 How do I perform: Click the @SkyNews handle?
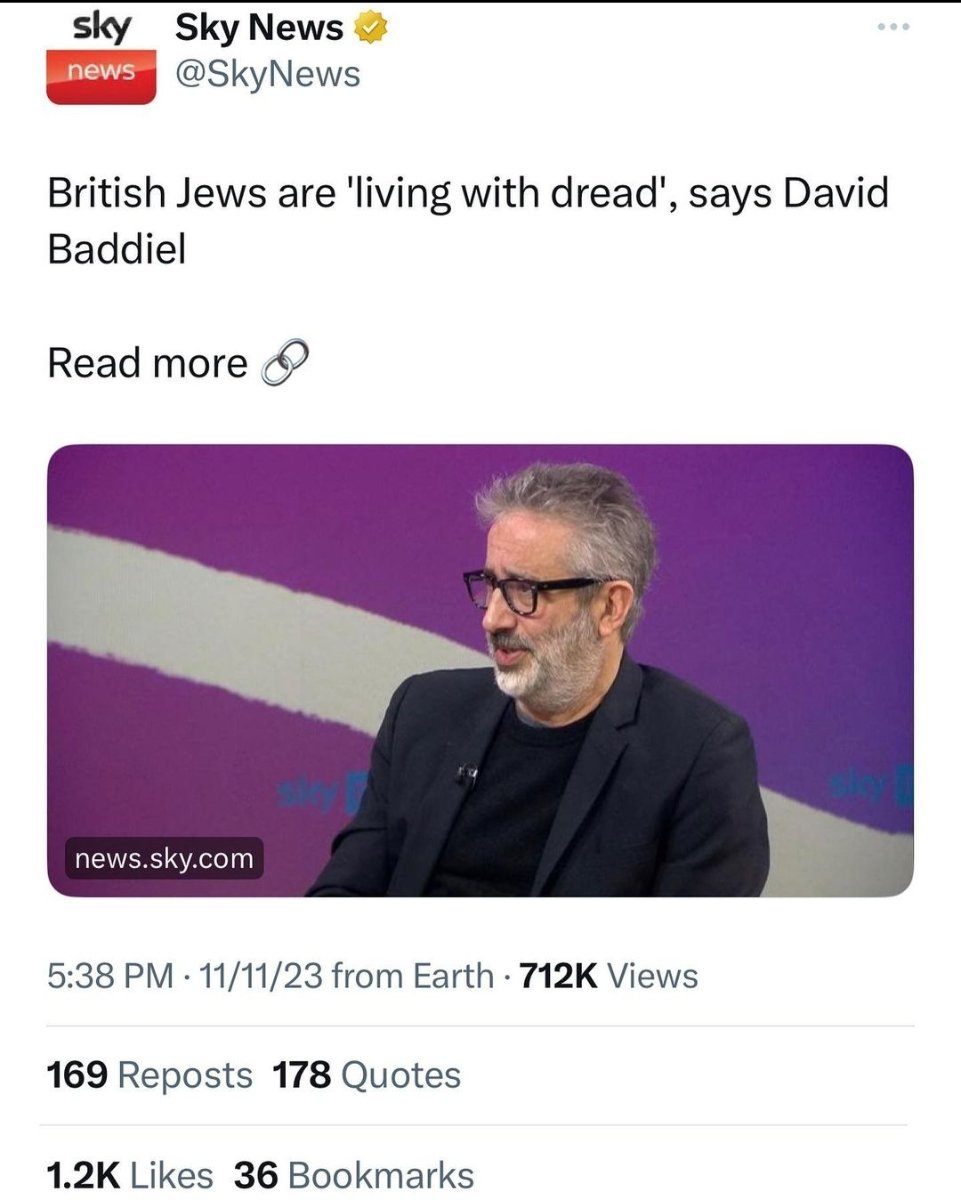[267, 73]
